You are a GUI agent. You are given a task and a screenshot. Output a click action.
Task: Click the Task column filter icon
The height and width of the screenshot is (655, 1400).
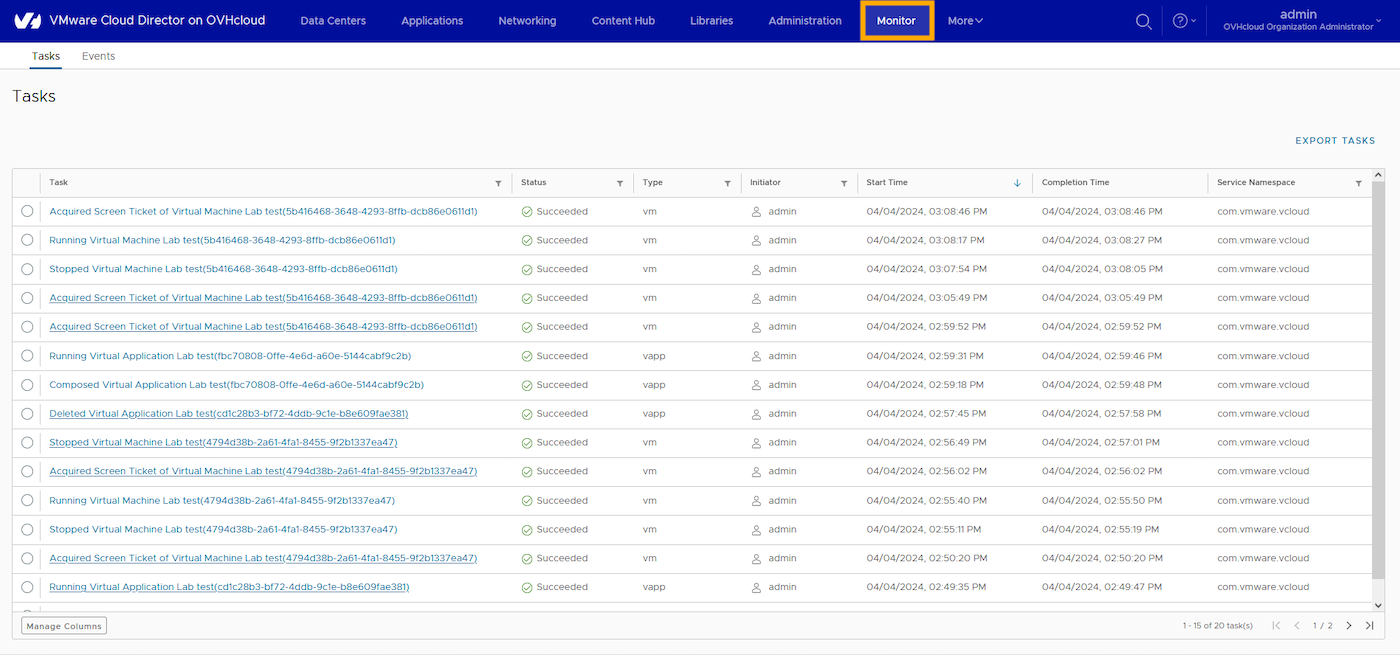(499, 183)
